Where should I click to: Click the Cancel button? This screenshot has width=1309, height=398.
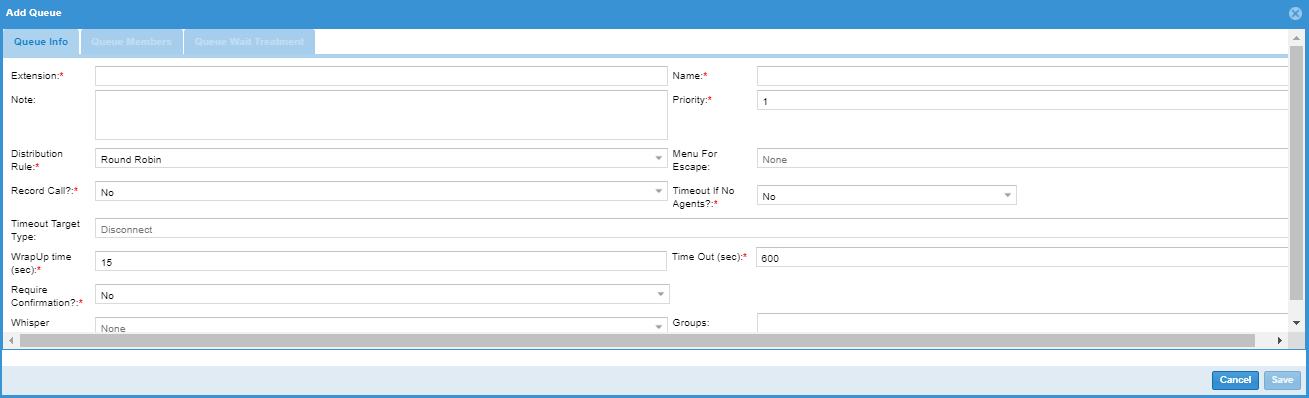pos(1235,380)
